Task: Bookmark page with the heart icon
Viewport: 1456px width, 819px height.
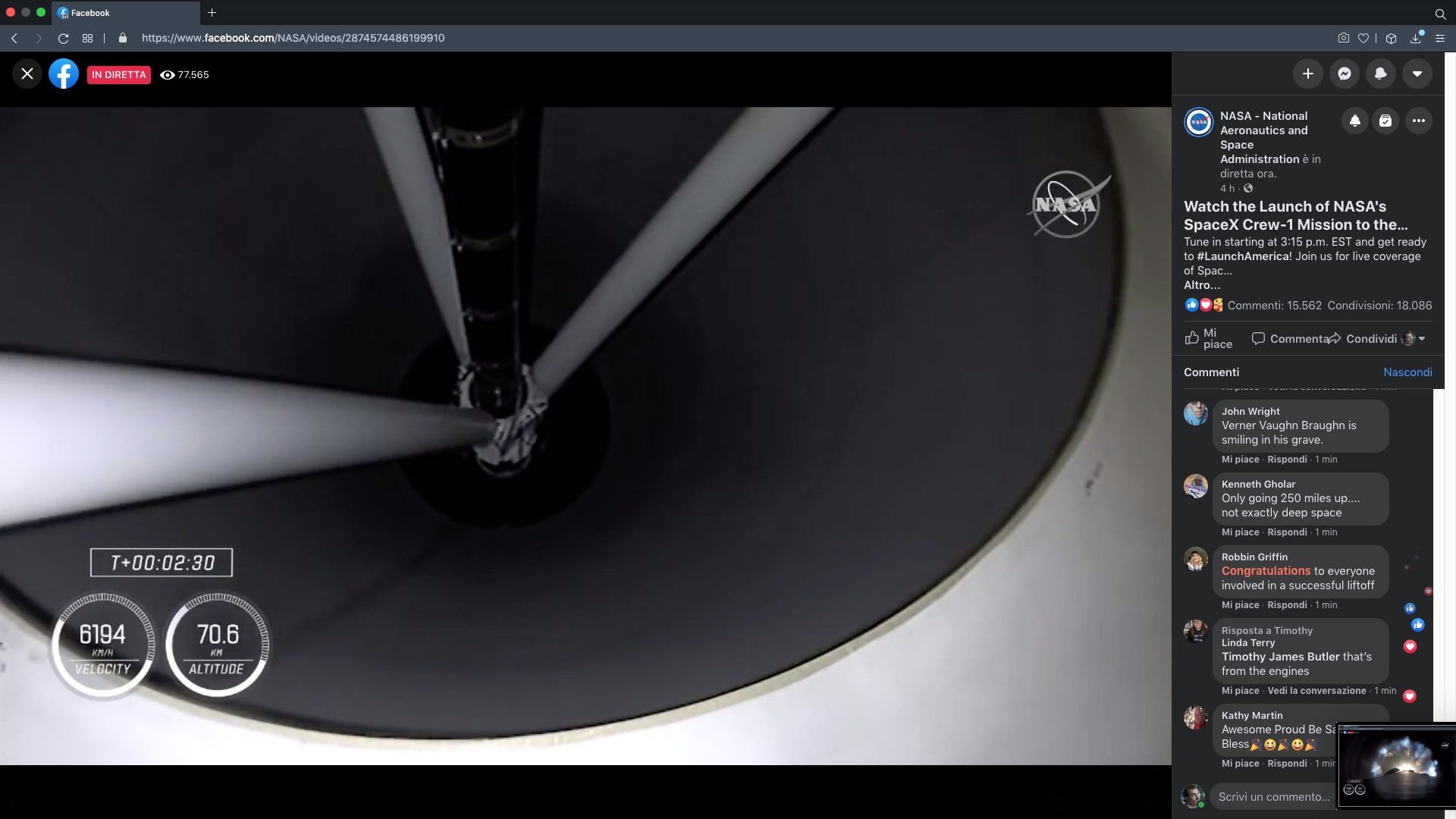Action: click(1363, 38)
